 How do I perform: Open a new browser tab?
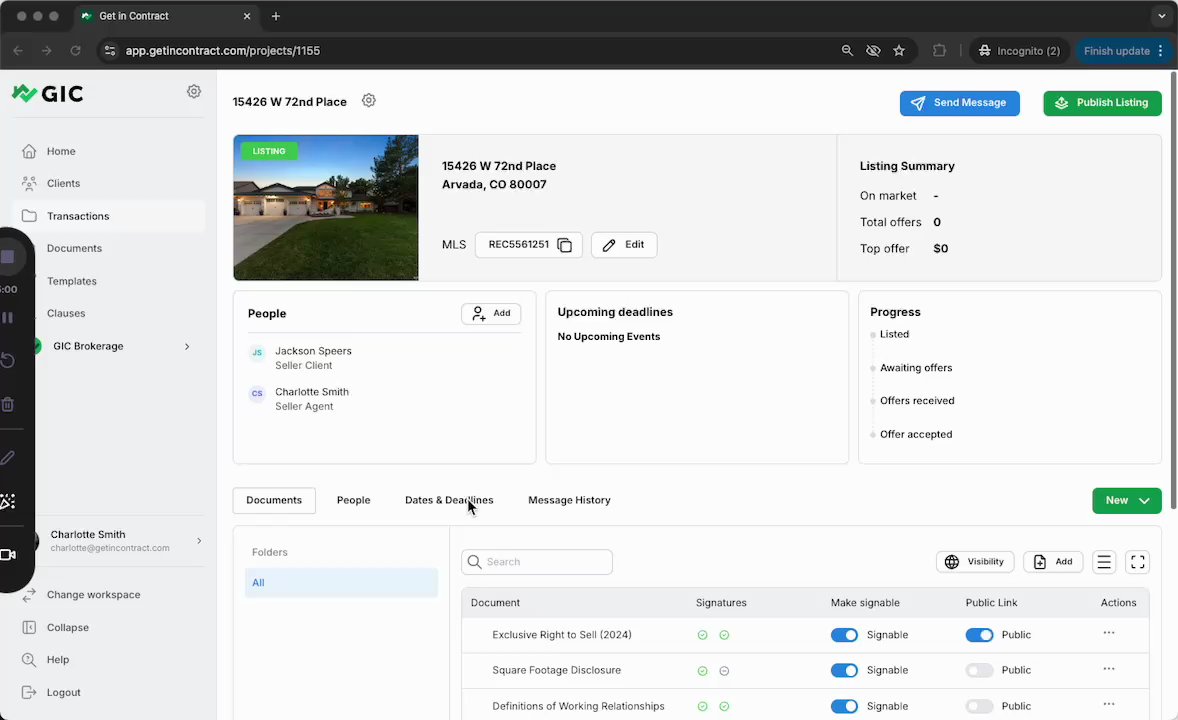point(276,16)
